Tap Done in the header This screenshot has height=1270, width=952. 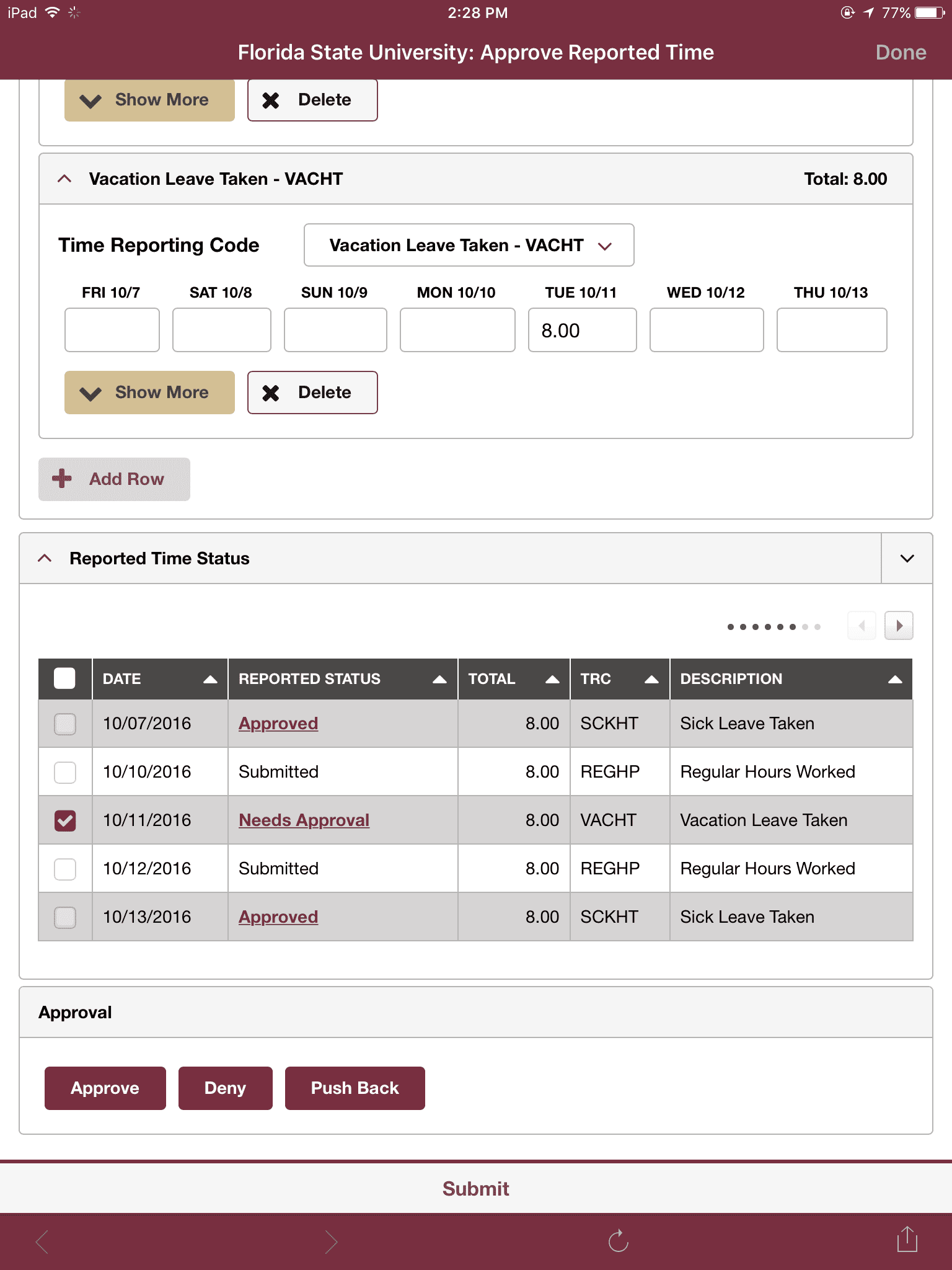[901, 53]
